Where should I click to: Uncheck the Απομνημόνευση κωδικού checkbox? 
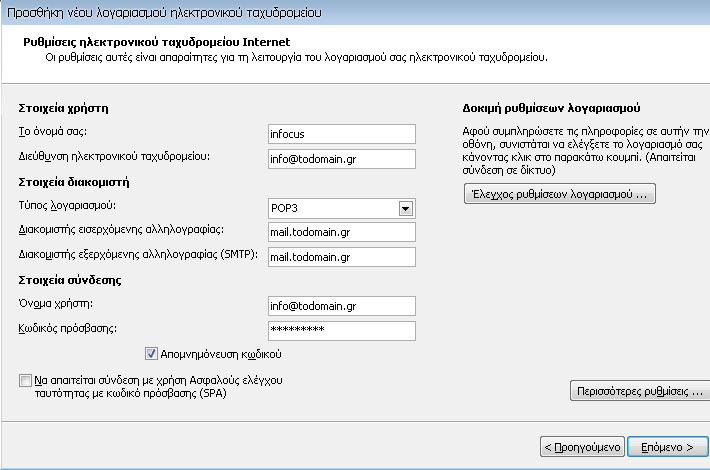(151, 354)
